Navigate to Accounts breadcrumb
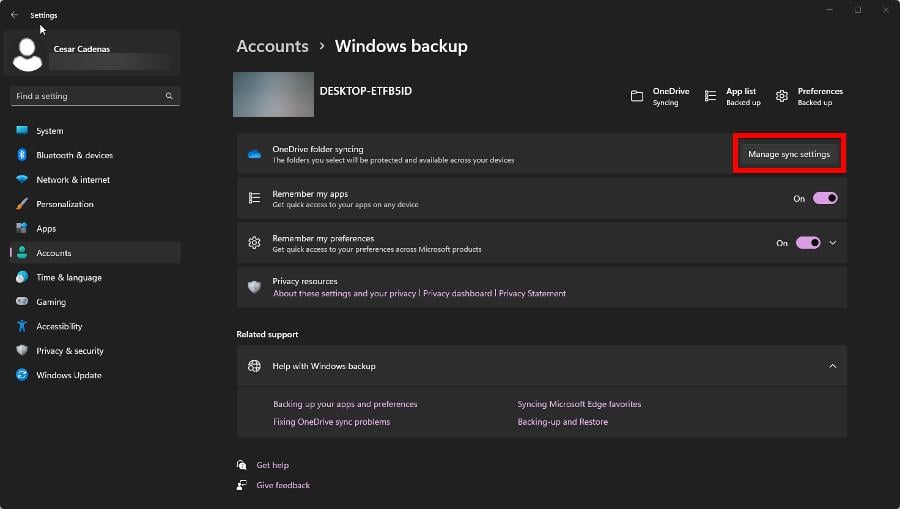The width and height of the screenshot is (900, 509). 272,46
